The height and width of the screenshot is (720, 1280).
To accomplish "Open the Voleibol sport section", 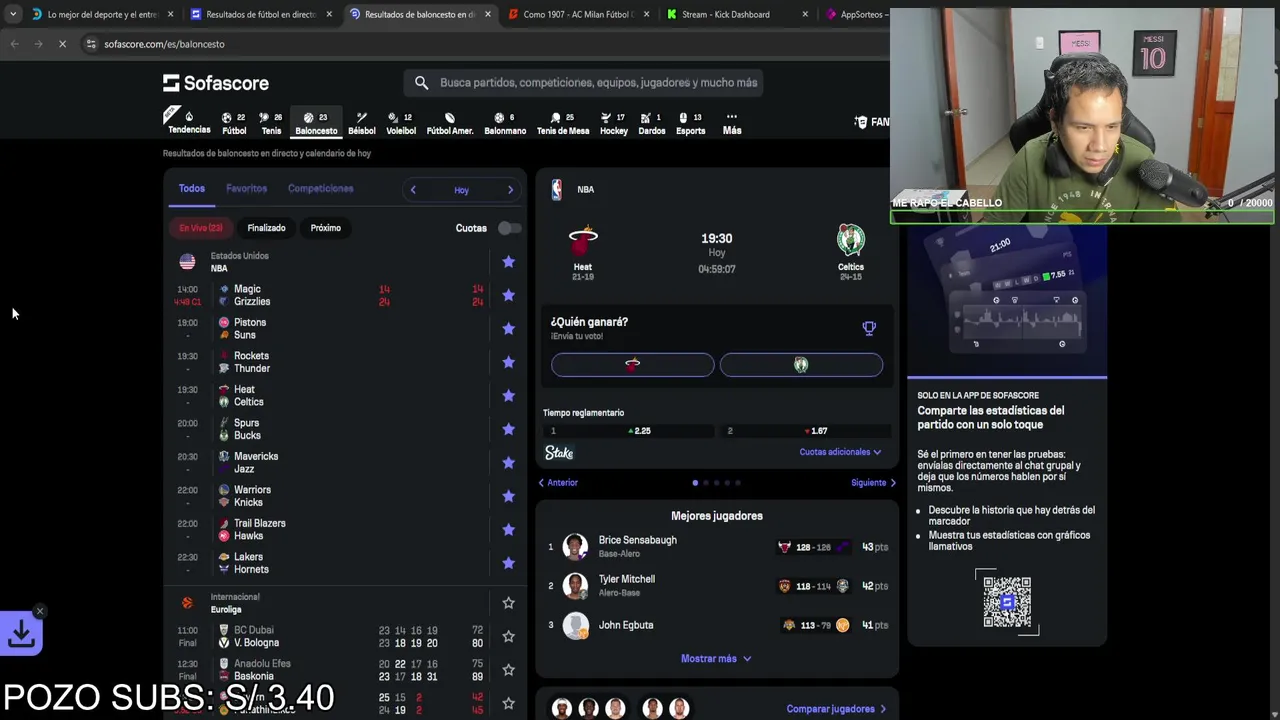I will 401,123.
